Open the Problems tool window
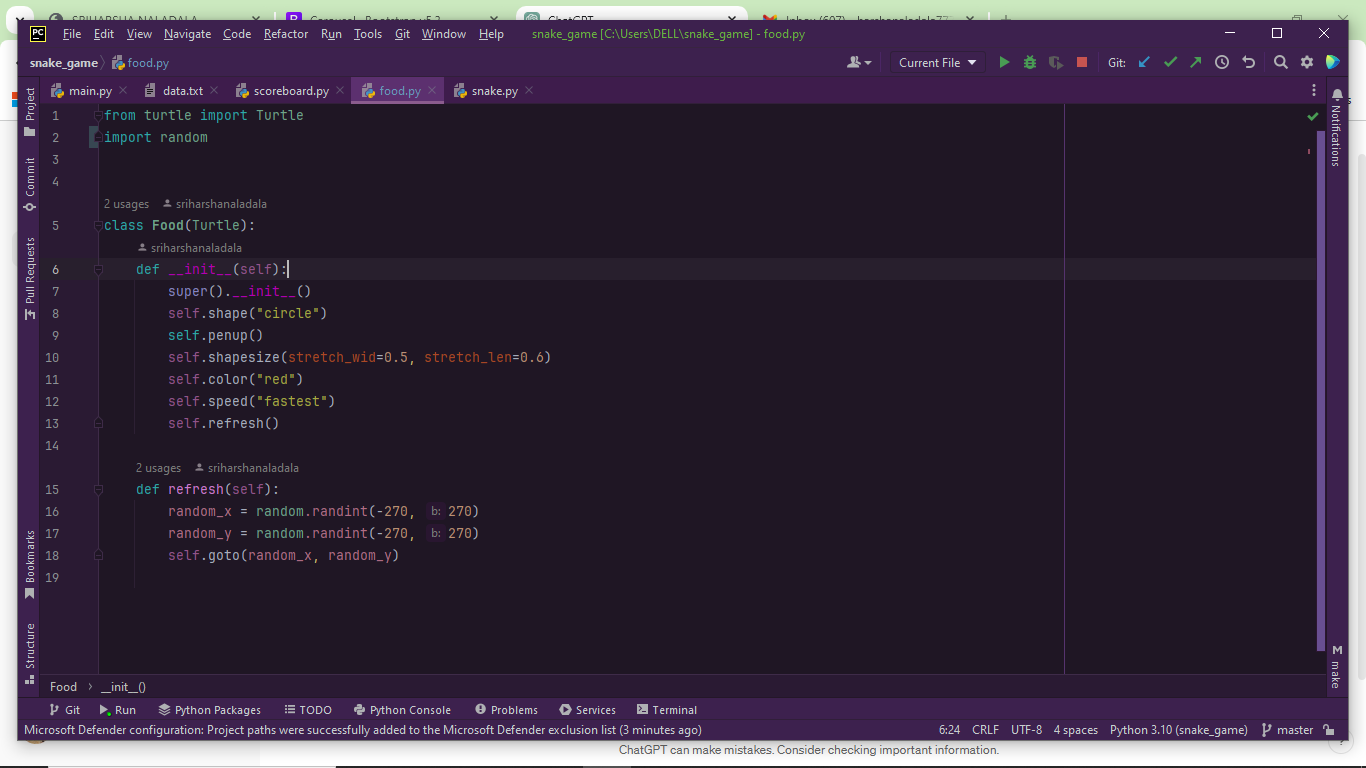Viewport: 1366px width, 768px height. [506, 710]
